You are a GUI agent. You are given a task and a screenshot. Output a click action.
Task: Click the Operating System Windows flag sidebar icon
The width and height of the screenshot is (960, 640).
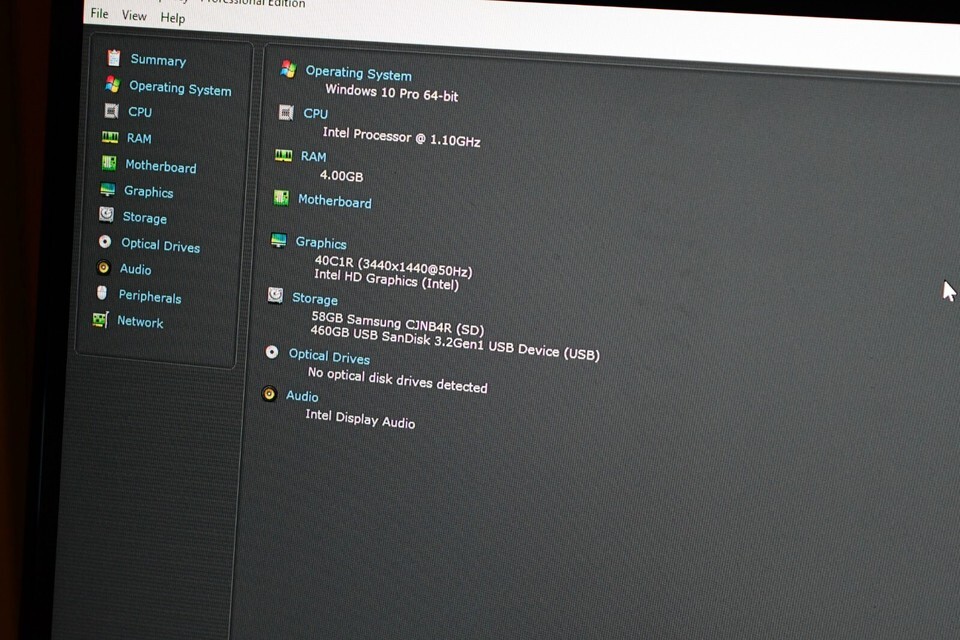113,85
